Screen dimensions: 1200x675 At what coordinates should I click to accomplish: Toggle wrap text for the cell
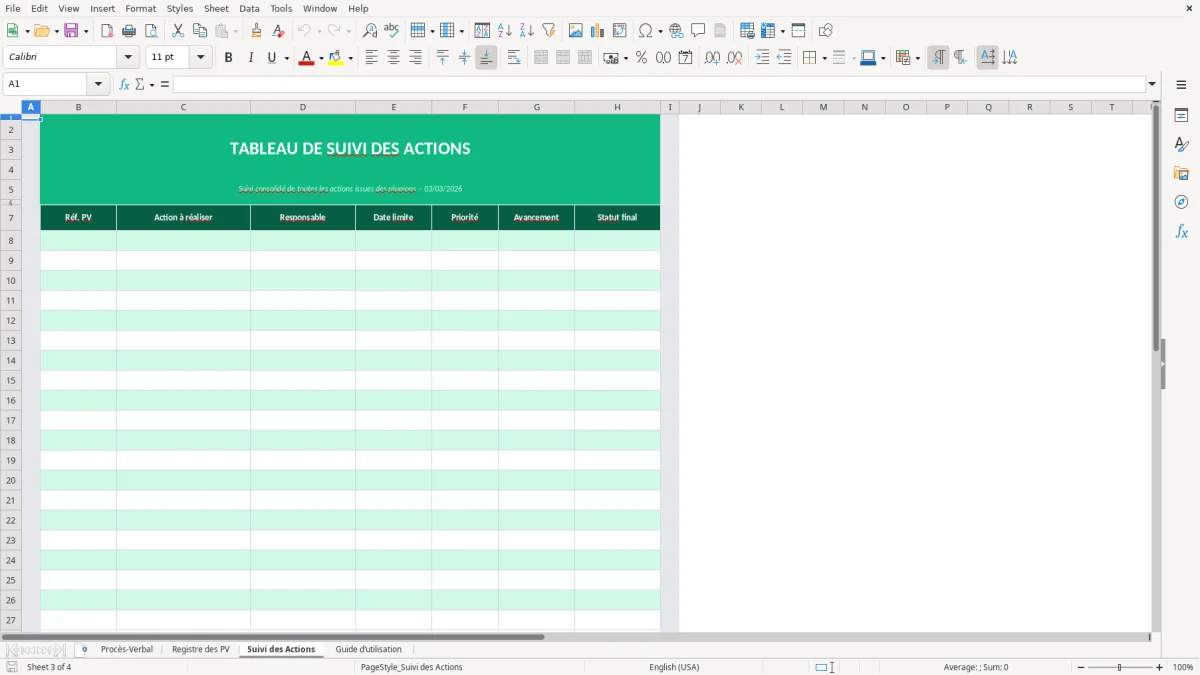pyautogui.click(x=514, y=57)
